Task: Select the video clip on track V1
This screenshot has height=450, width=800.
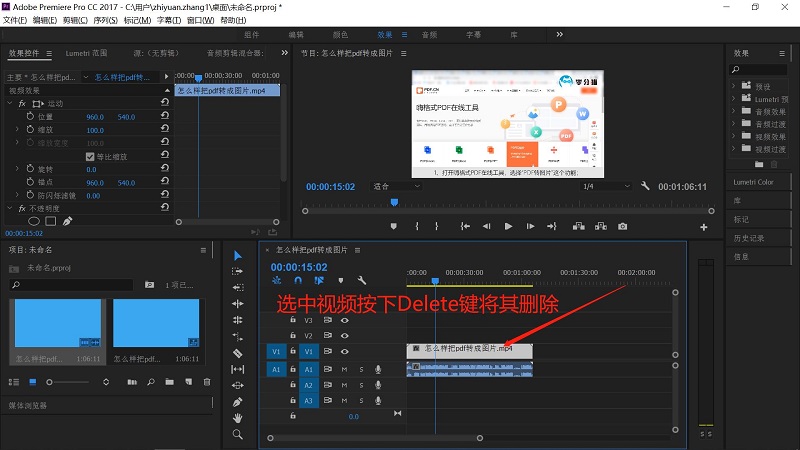Action: pyautogui.click(x=469, y=351)
